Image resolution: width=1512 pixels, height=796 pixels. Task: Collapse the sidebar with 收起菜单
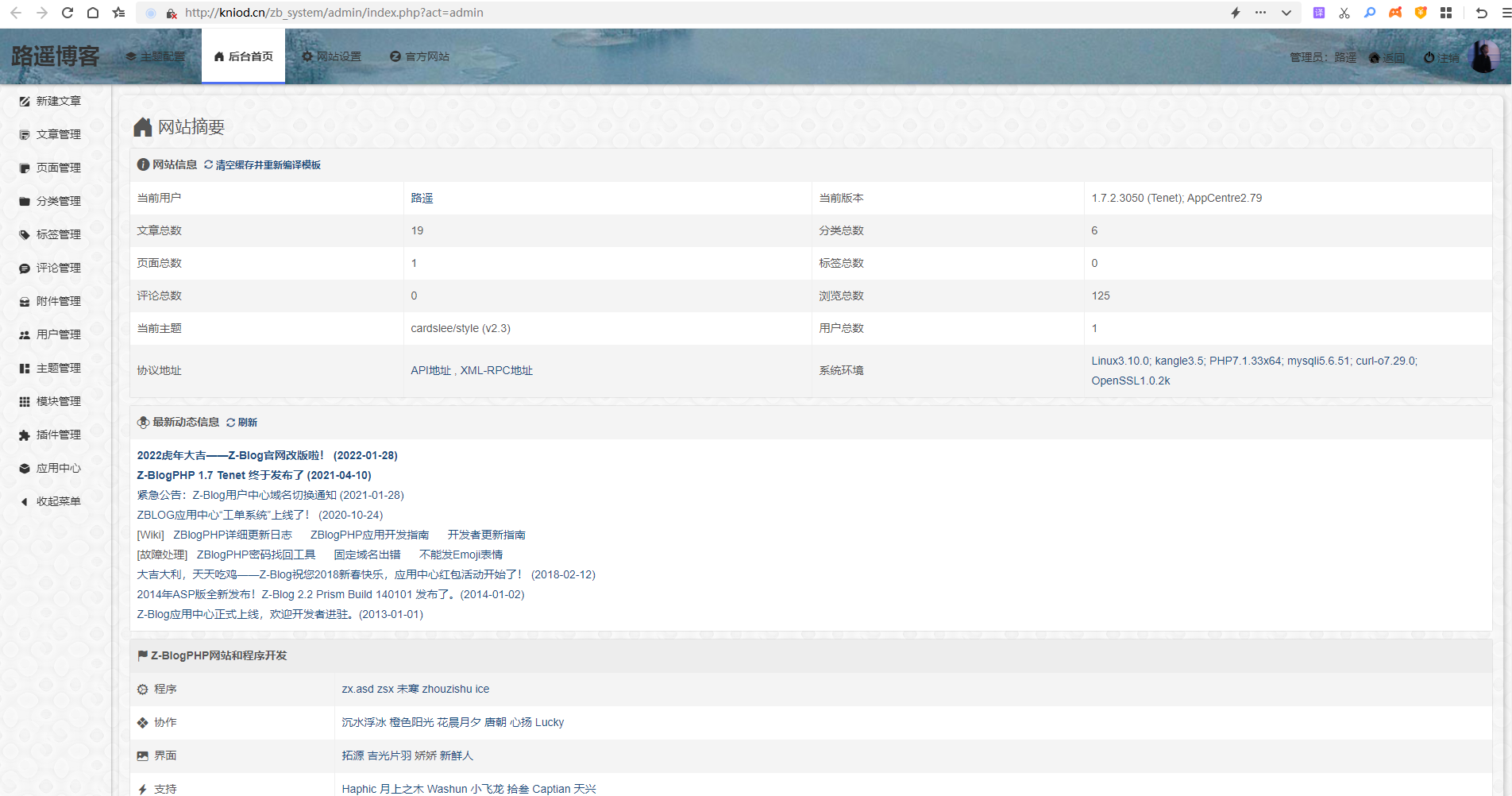[x=57, y=502]
